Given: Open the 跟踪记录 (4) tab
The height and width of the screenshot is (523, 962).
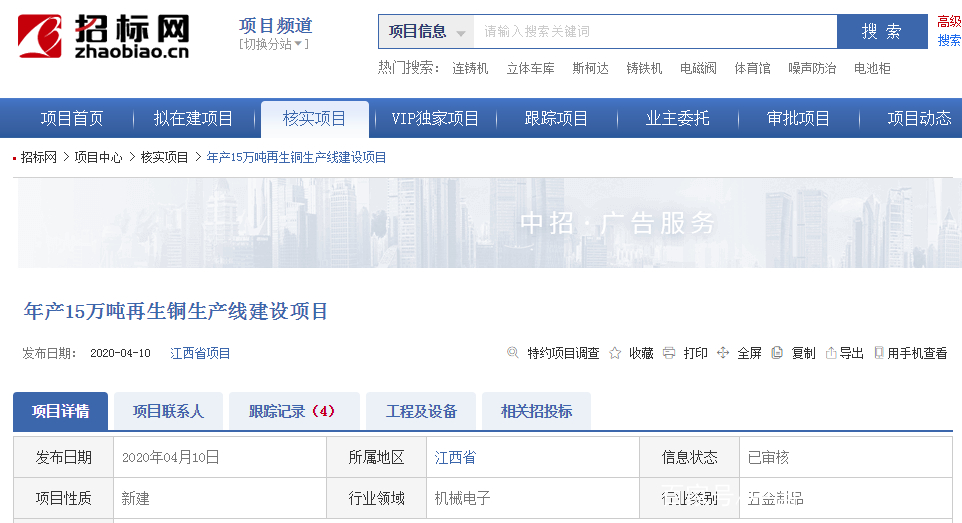Looking at the screenshot, I should [x=292, y=411].
